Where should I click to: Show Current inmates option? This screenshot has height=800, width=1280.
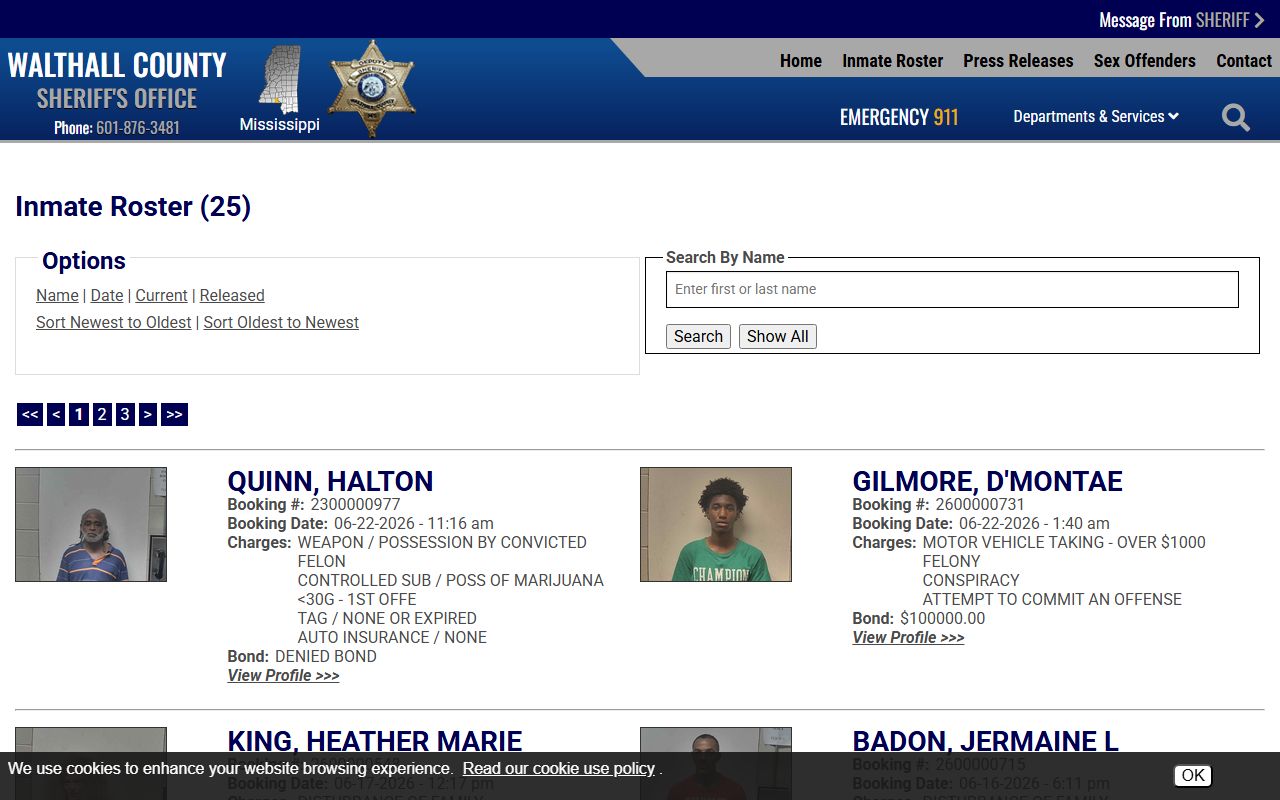pos(161,295)
